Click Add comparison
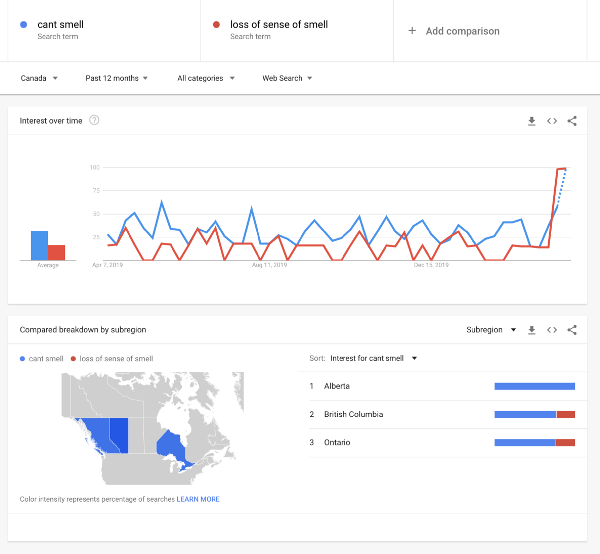 (x=463, y=31)
